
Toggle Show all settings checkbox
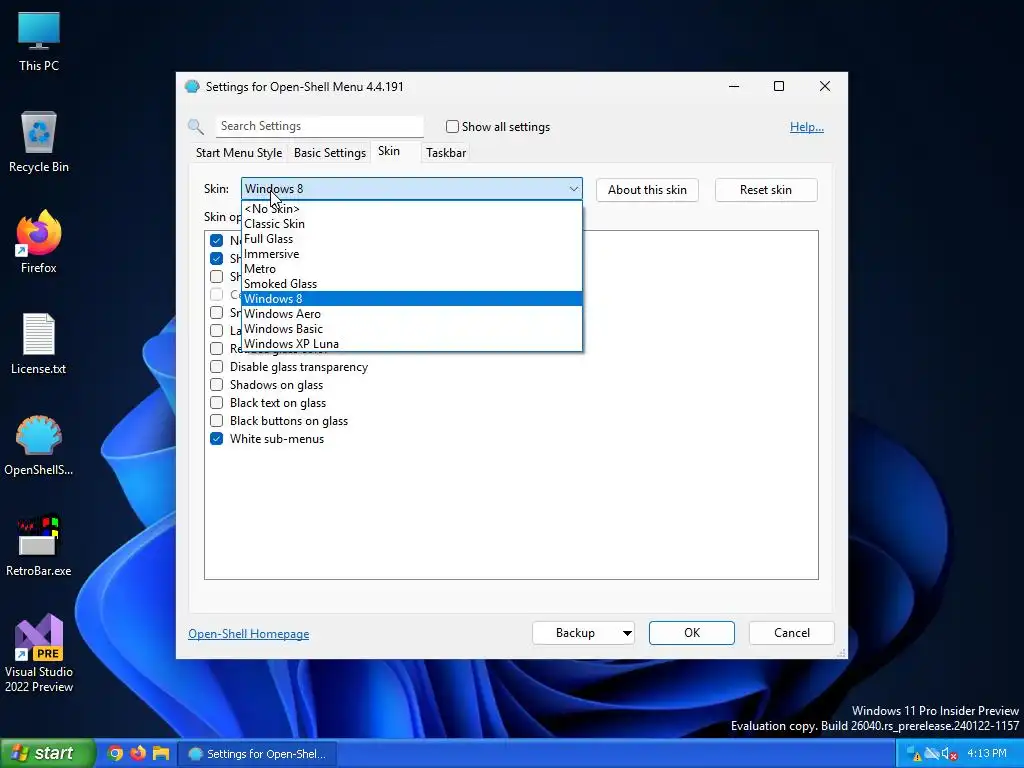452,127
